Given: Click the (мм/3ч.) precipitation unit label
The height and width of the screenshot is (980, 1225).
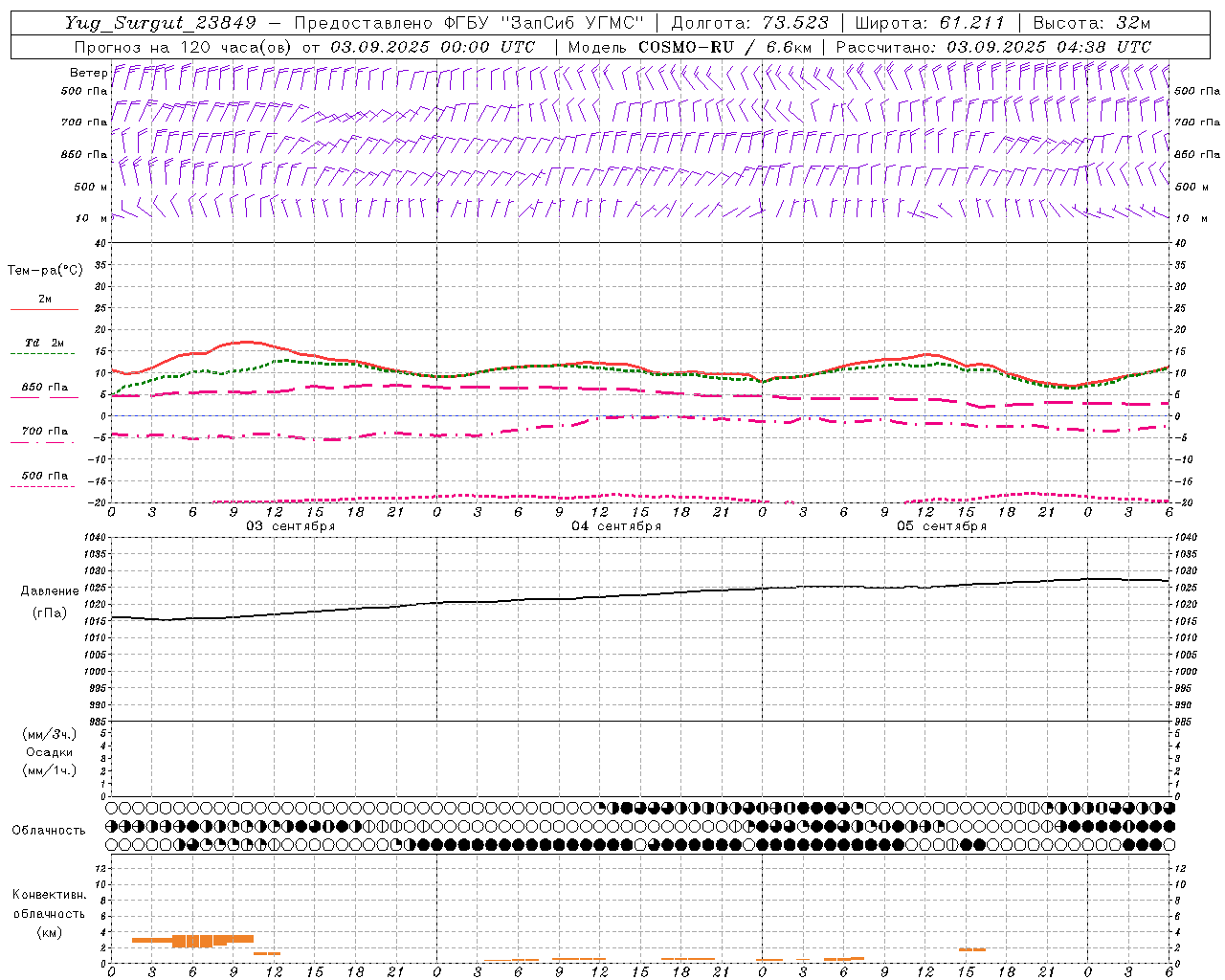Looking at the screenshot, I should click(x=50, y=734).
